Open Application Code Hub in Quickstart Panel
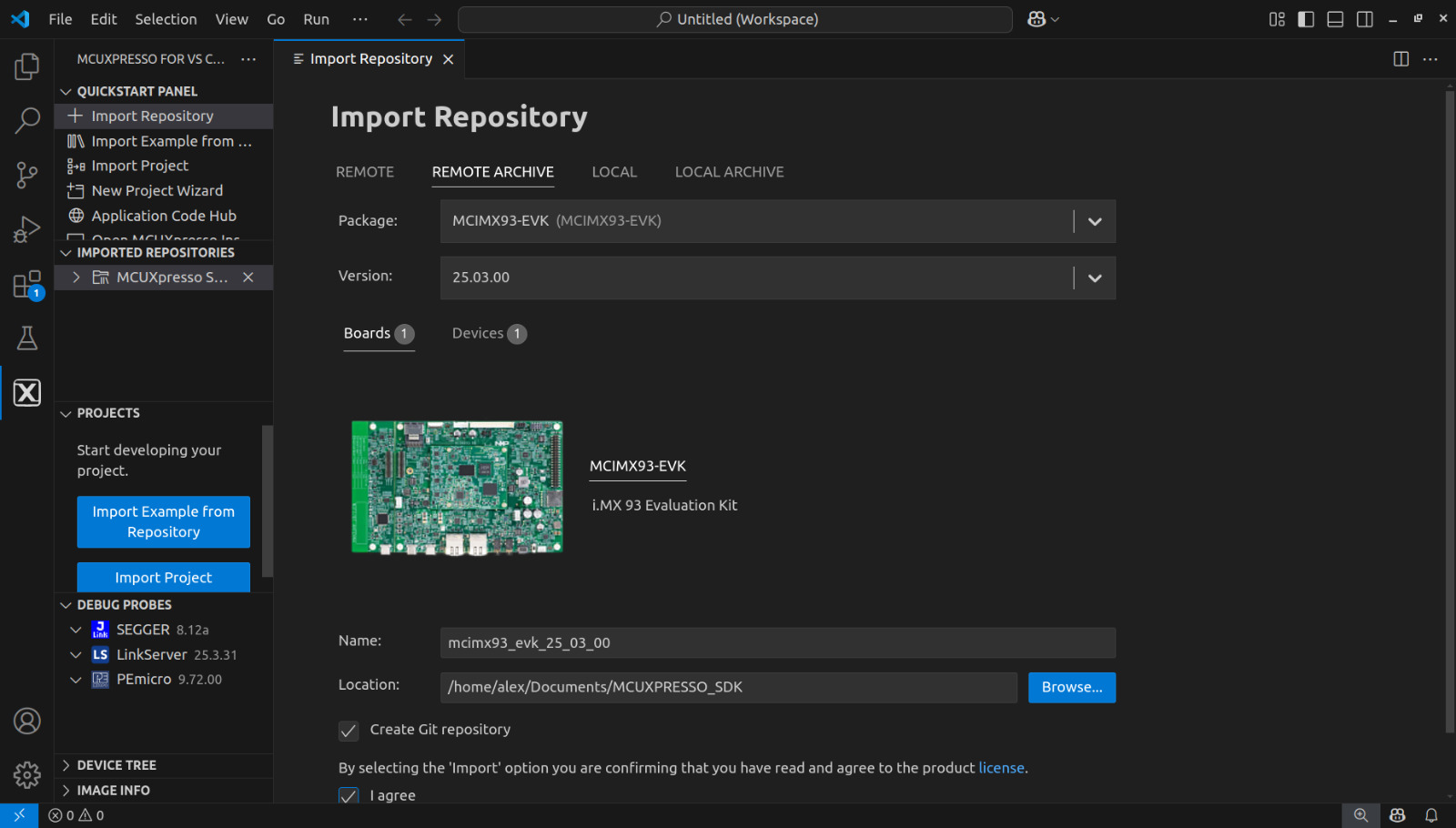This screenshot has height=828, width=1456. 164,216
